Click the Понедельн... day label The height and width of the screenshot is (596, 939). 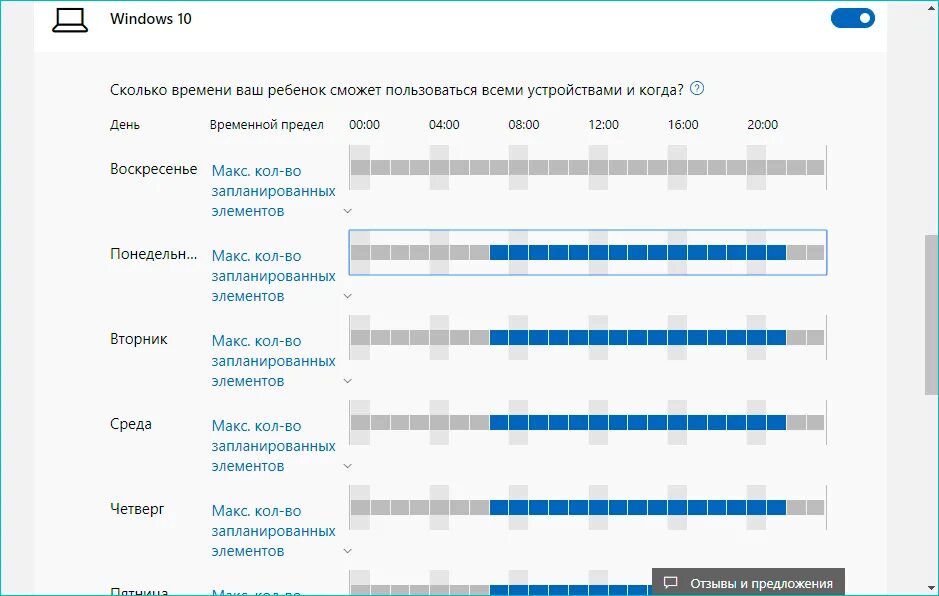click(x=153, y=254)
